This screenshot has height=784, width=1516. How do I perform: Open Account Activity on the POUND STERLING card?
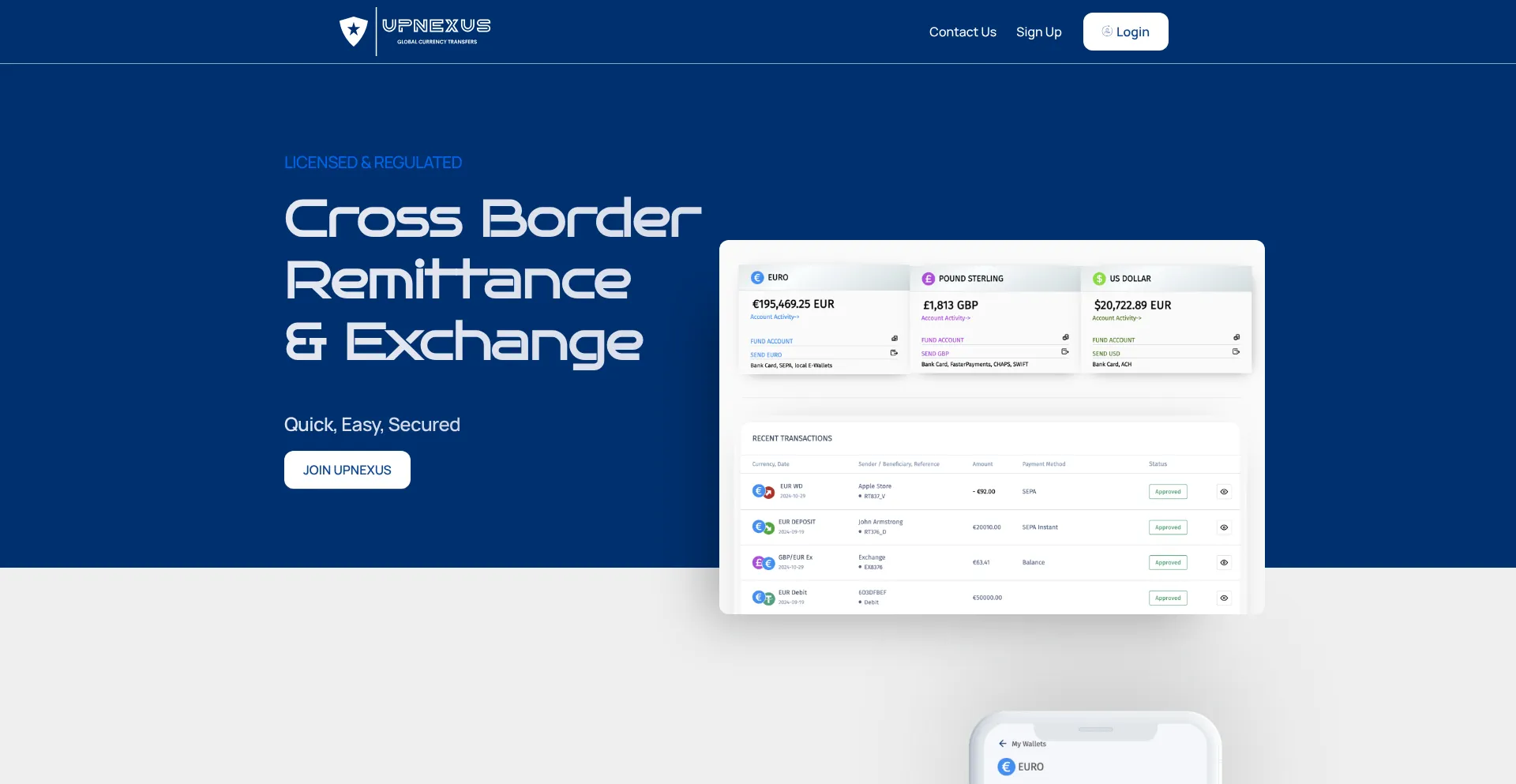point(944,318)
